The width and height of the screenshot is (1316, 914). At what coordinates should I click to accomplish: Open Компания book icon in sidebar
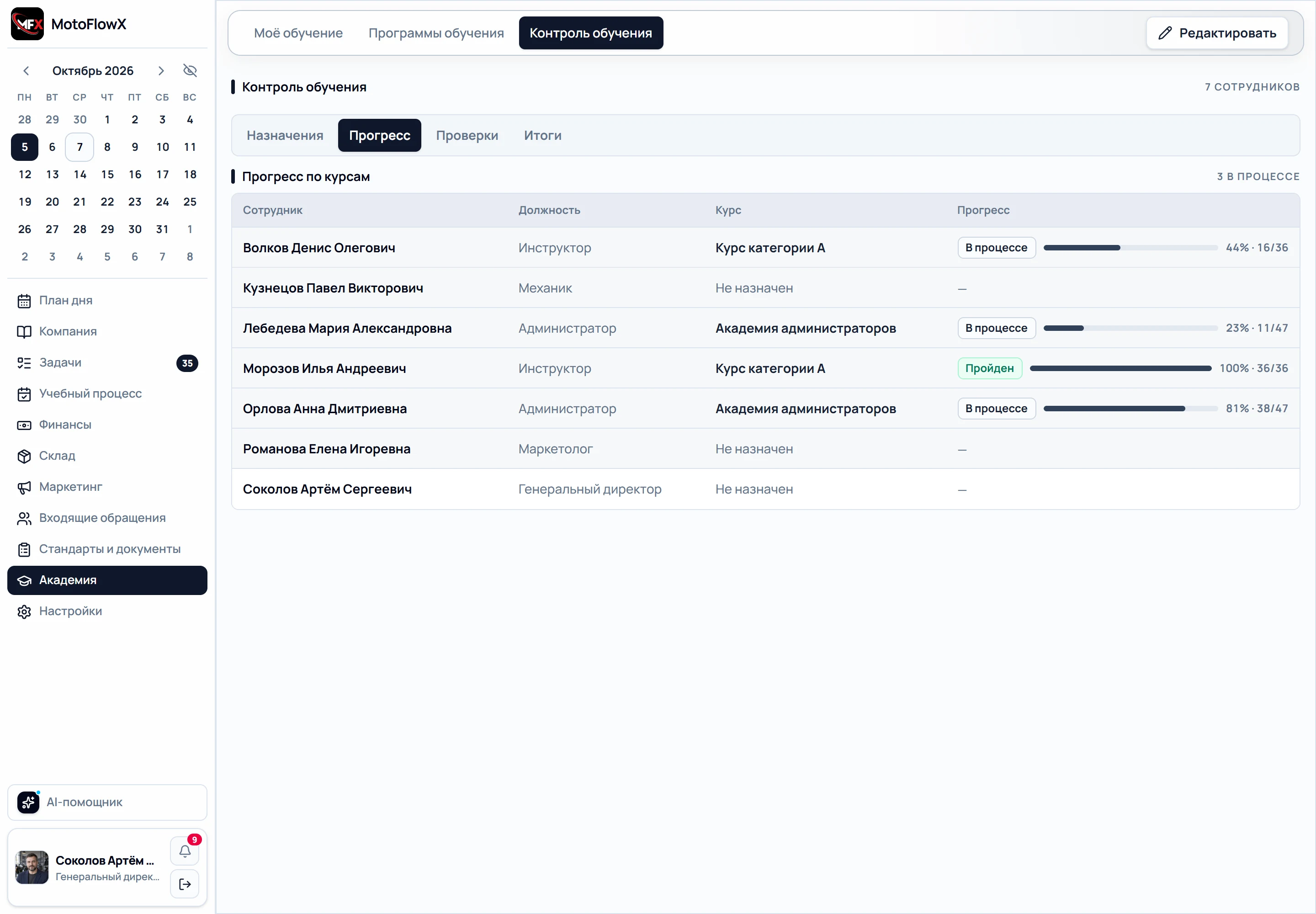[x=24, y=332]
